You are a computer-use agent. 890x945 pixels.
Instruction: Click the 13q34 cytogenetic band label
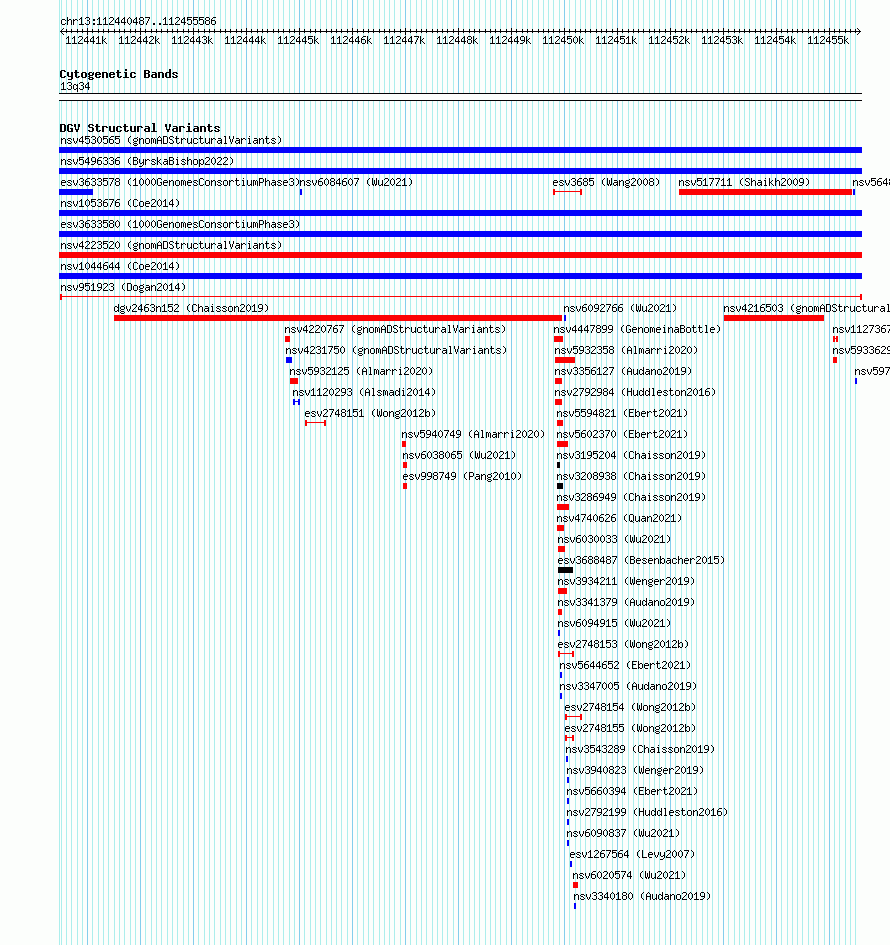pyautogui.click(x=75, y=87)
